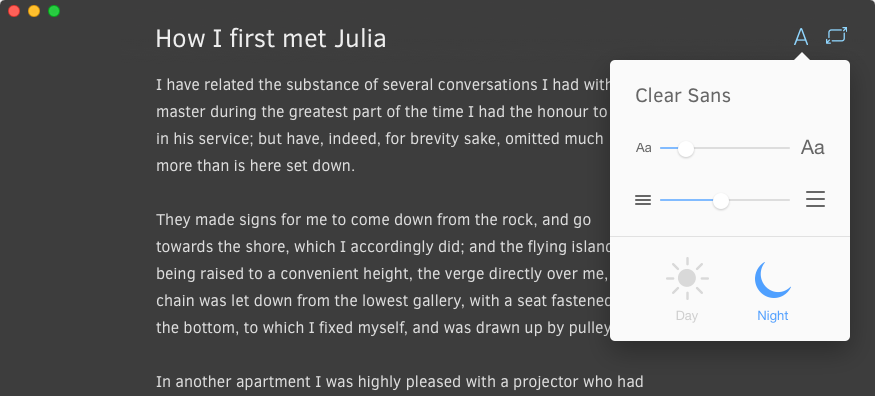Screen dimensions: 875x396
Task: Open the font settings A icon
Action: click(x=801, y=37)
